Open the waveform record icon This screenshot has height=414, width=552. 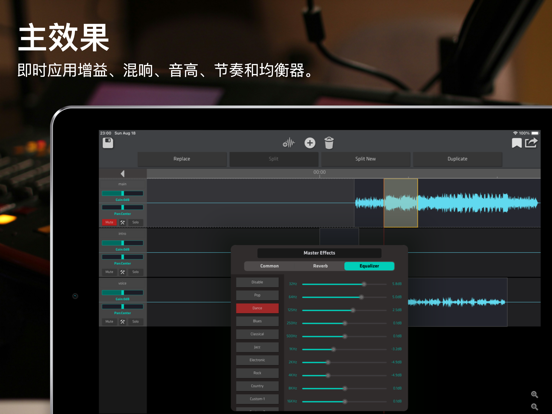289,143
